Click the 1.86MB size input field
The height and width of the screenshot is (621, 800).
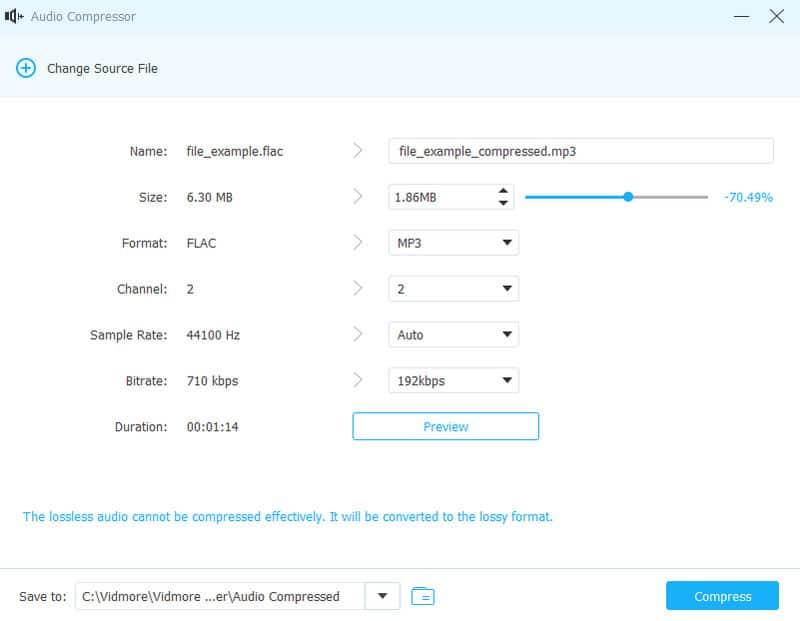pos(440,197)
